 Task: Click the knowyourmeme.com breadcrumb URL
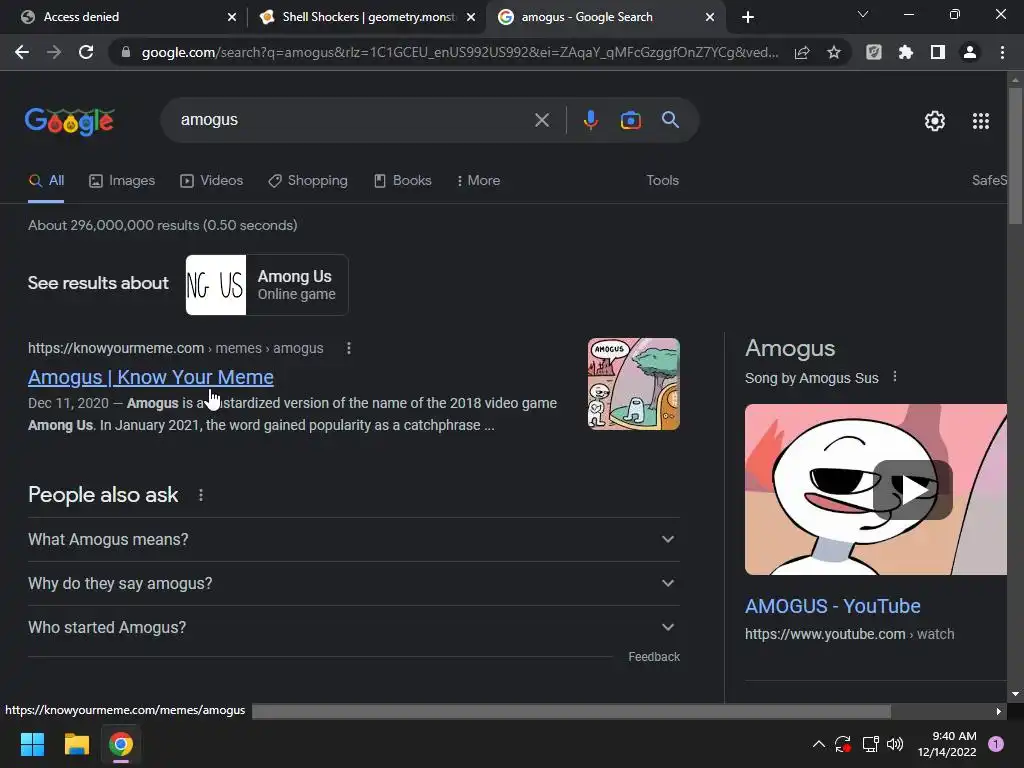point(176,348)
